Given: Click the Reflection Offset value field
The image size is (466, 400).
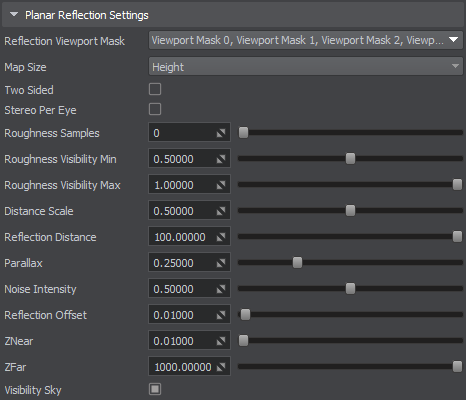Looking at the screenshot, I should [x=189, y=315].
